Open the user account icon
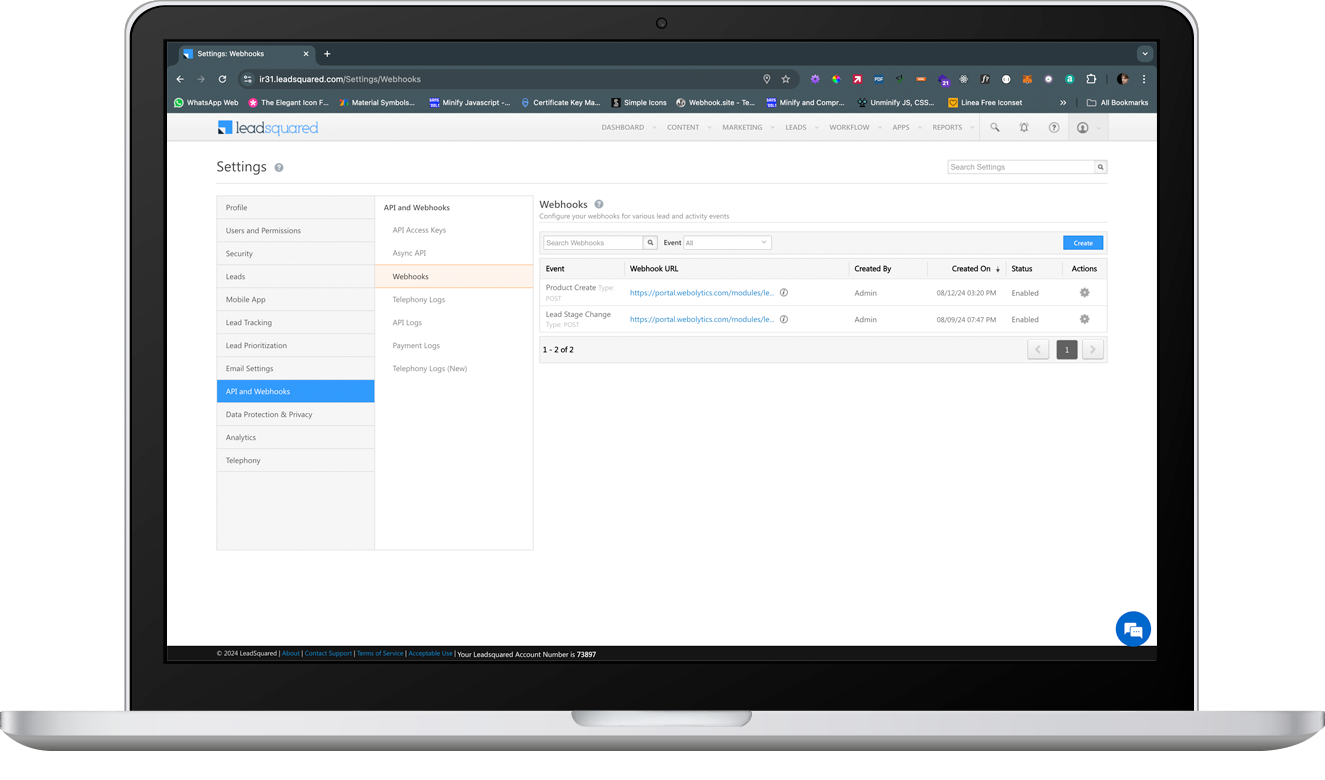This screenshot has height=780, width=1325. coord(1085,127)
